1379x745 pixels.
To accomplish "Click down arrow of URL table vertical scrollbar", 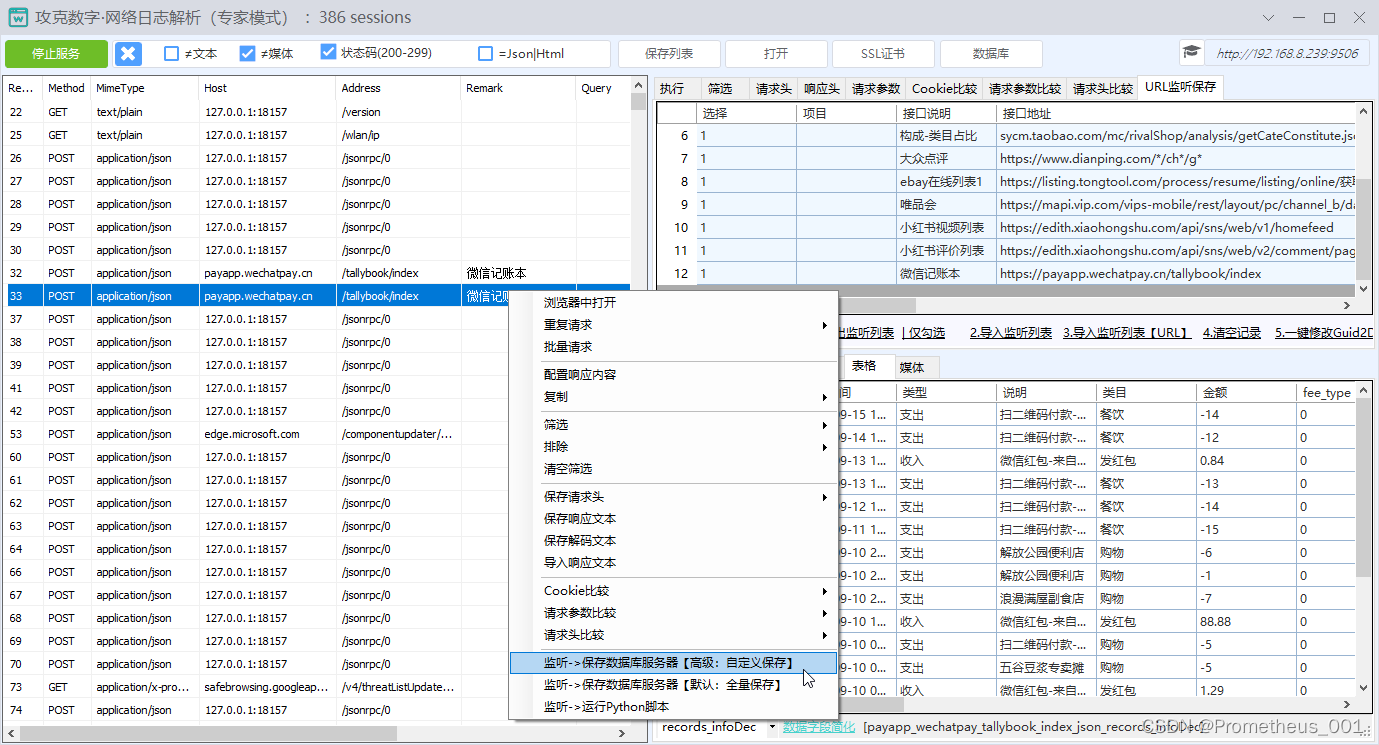I will [1362, 290].
